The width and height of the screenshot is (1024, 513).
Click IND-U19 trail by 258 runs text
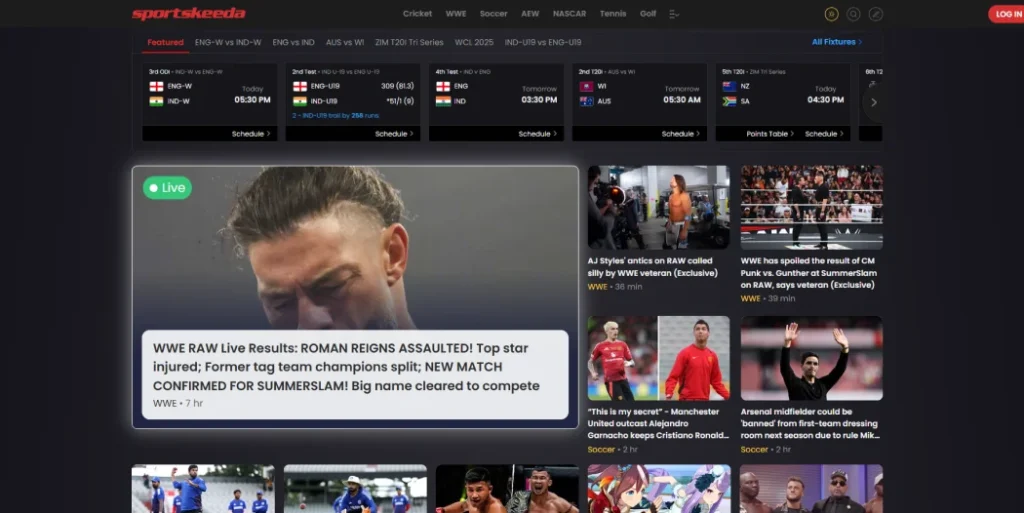pos(336,116)
